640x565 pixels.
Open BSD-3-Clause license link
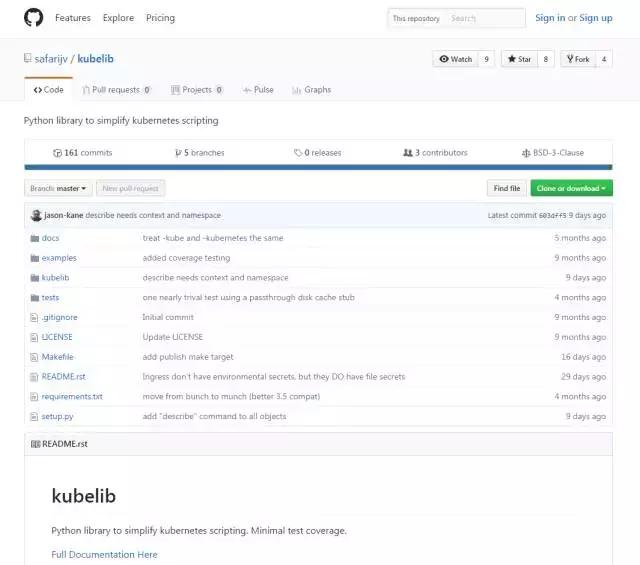(553, 153)
